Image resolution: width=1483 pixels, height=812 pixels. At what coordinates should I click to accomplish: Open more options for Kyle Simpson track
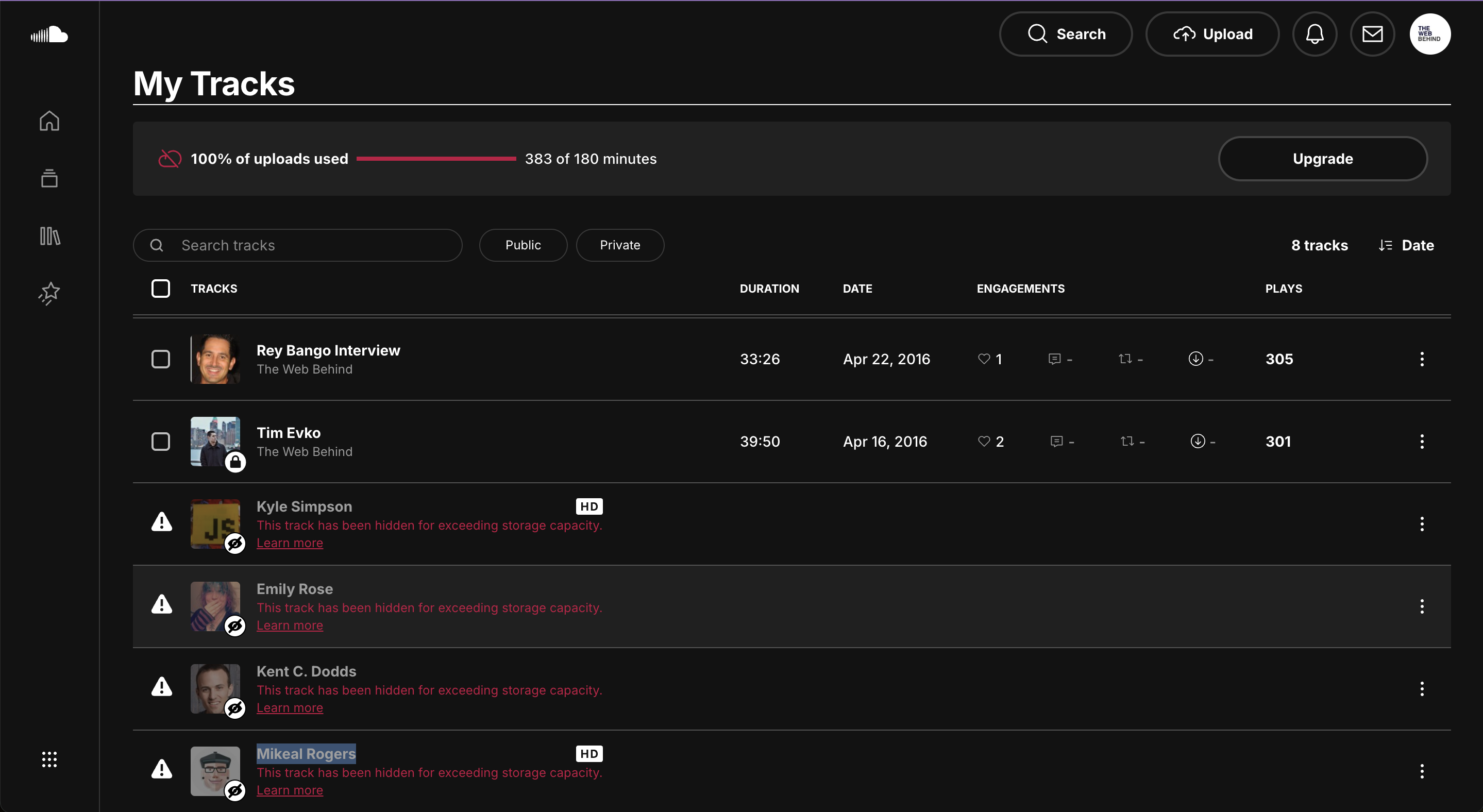pyautogui.click(x=1422, y=525)
